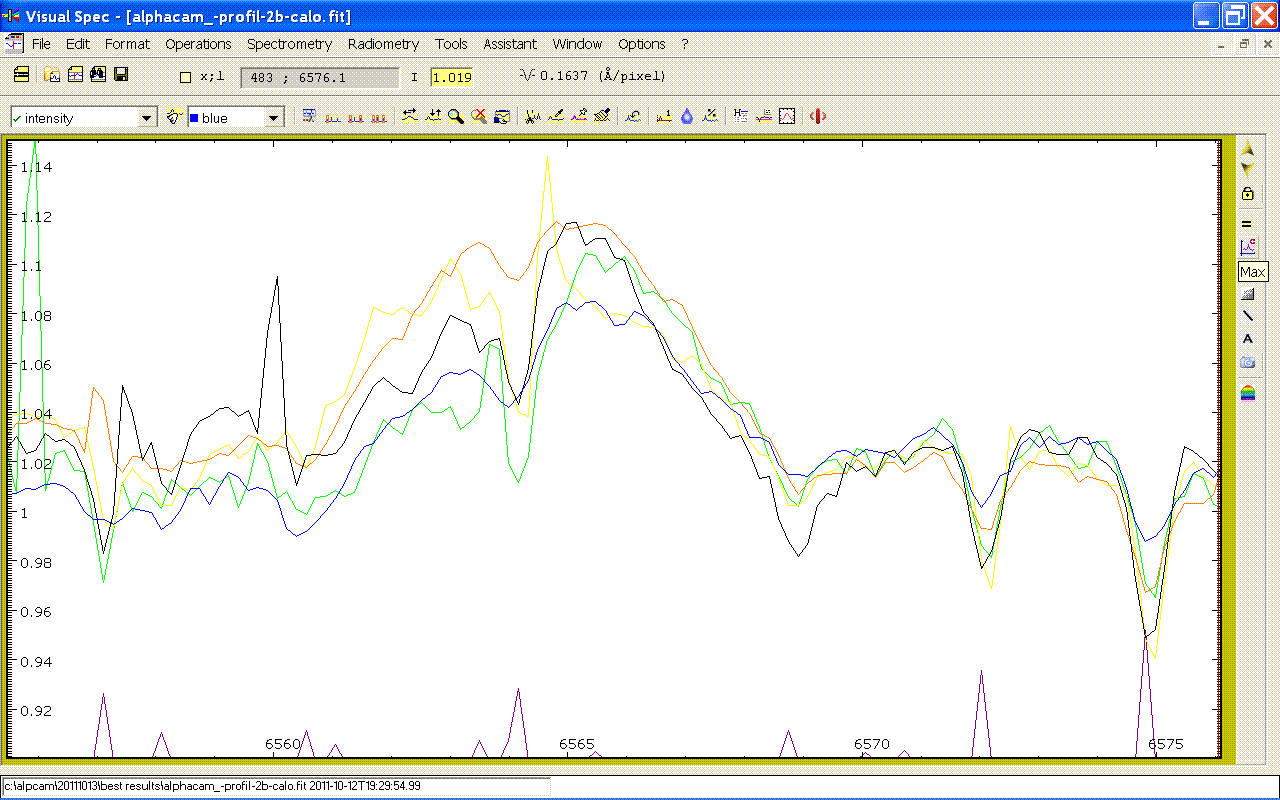The width and height of the screenshot is (1280, 800).
Task: Click the yellow intensity value field
Action: pyautogui.click(x=452, y=77)
